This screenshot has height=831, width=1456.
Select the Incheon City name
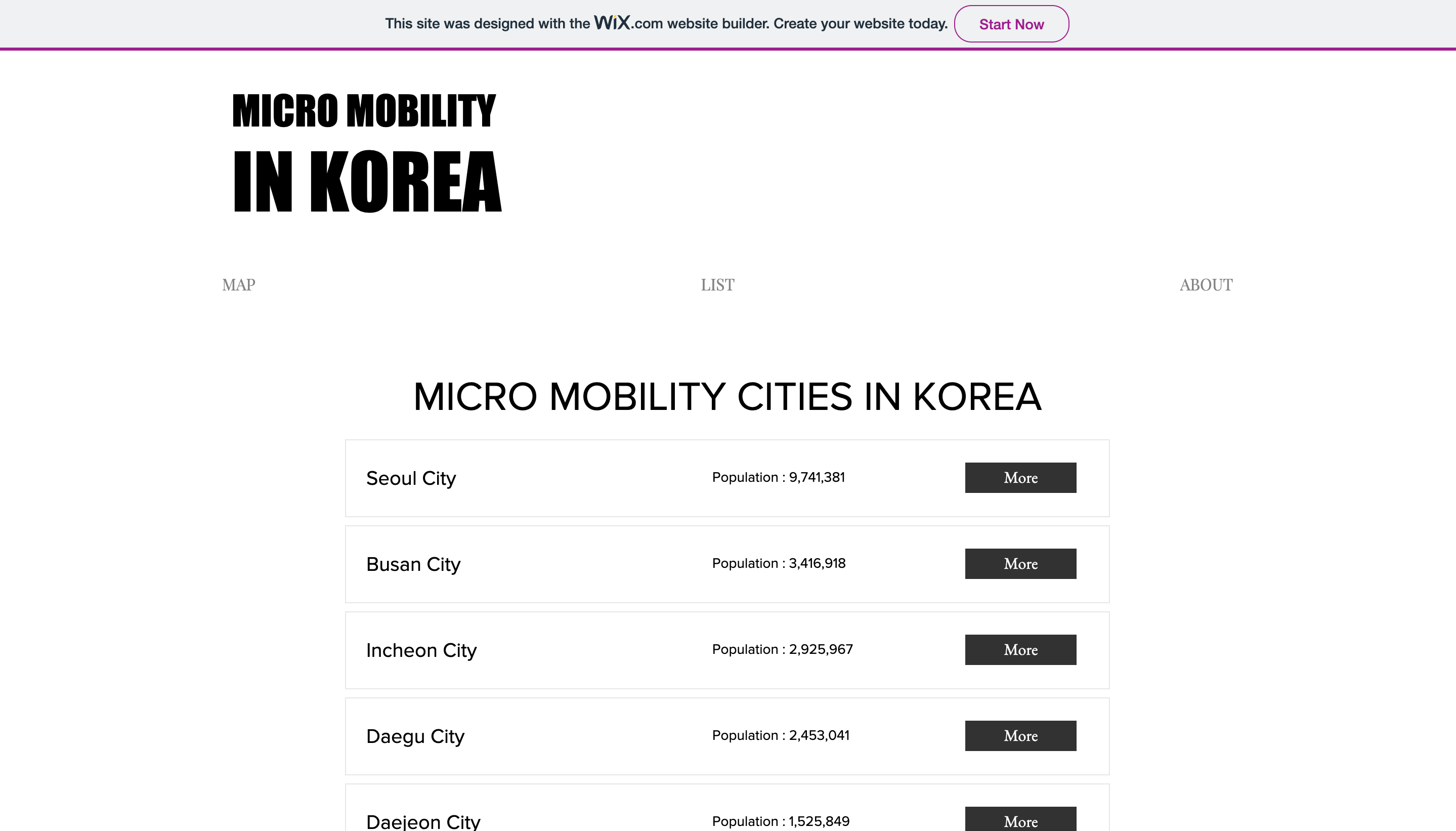421,650
